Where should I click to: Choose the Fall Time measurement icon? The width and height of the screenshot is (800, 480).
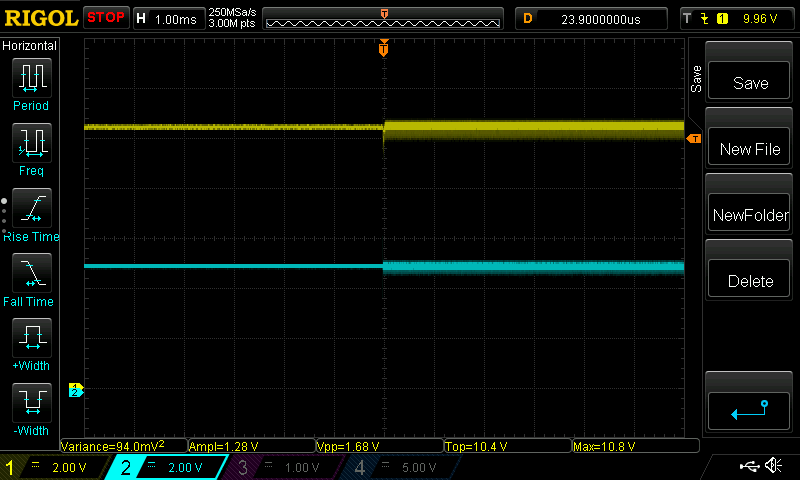click(32, 272)
